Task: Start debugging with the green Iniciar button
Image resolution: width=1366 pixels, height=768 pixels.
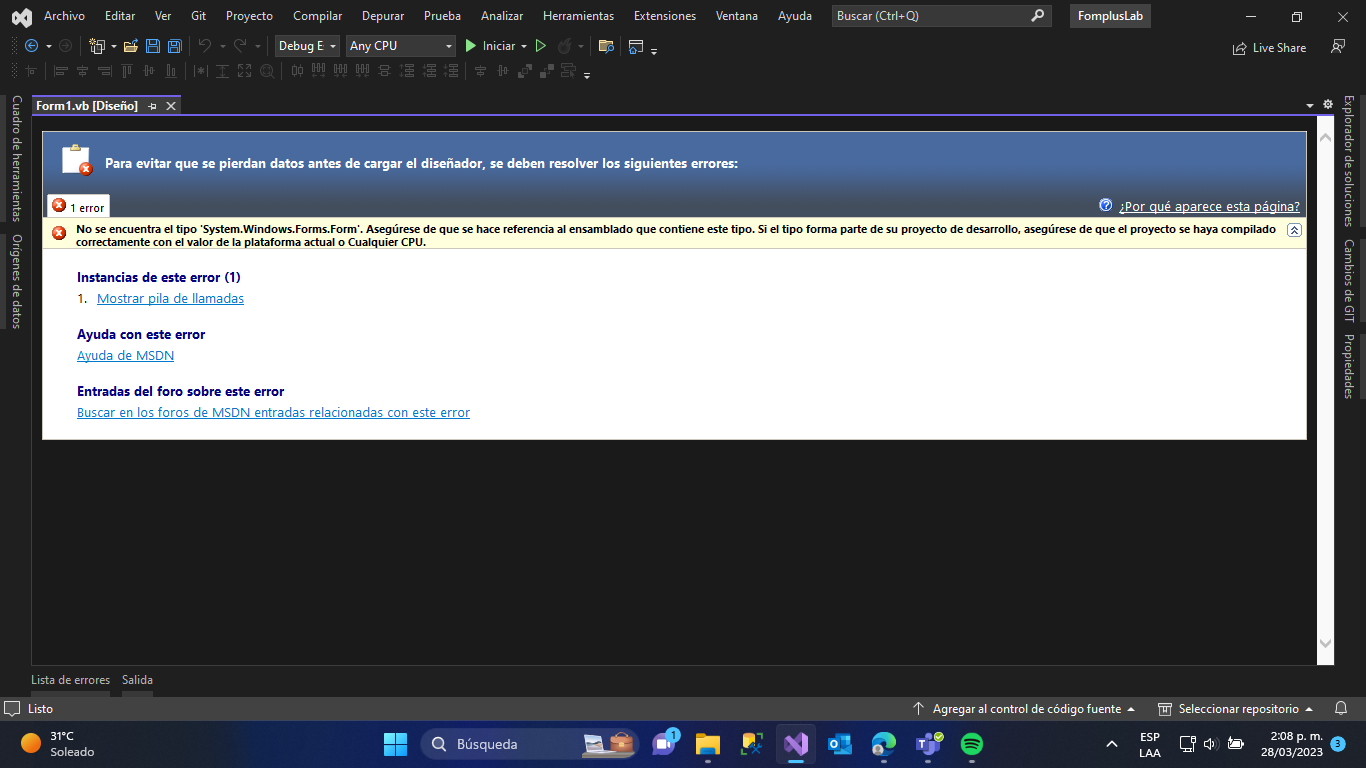Action: pos(490,46)
